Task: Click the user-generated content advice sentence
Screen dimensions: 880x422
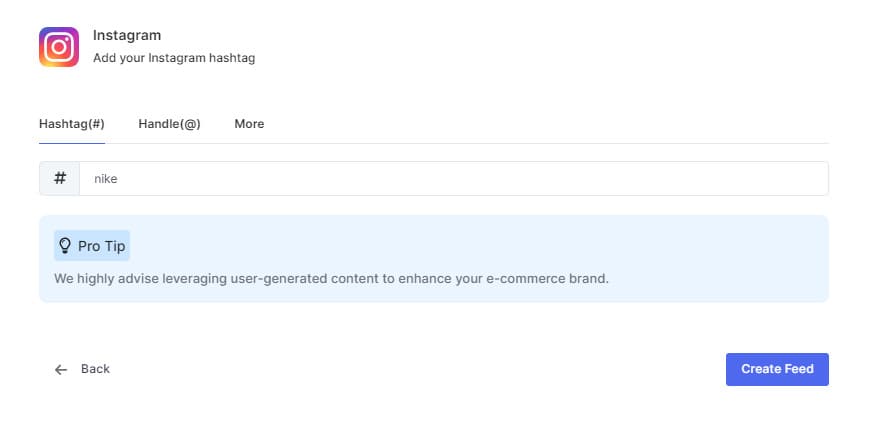Action: (x=331, y=278)
